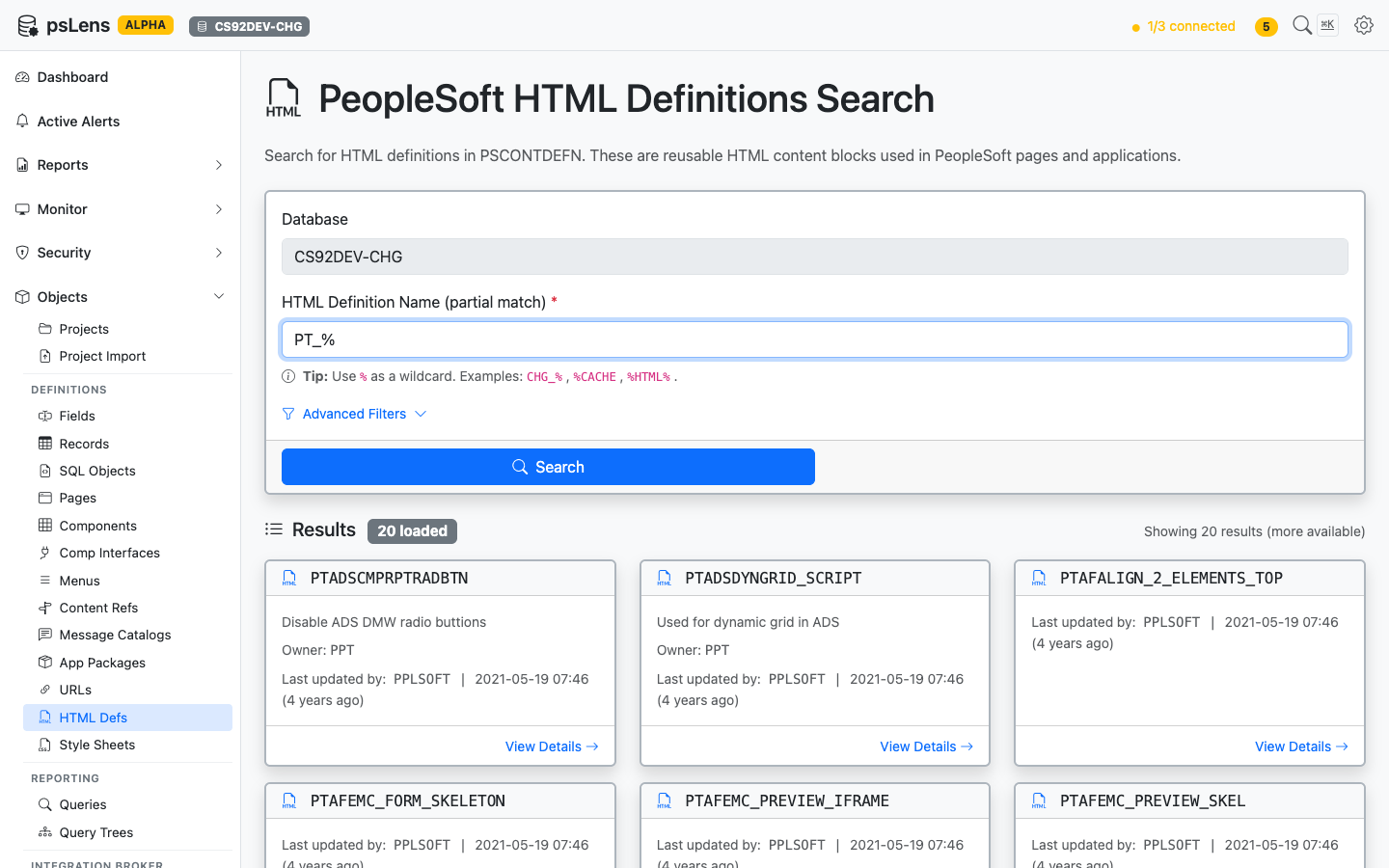View Details for PTADSDYNGRID_SCRIPT
Screen dimensions: 1389x868
927,746
